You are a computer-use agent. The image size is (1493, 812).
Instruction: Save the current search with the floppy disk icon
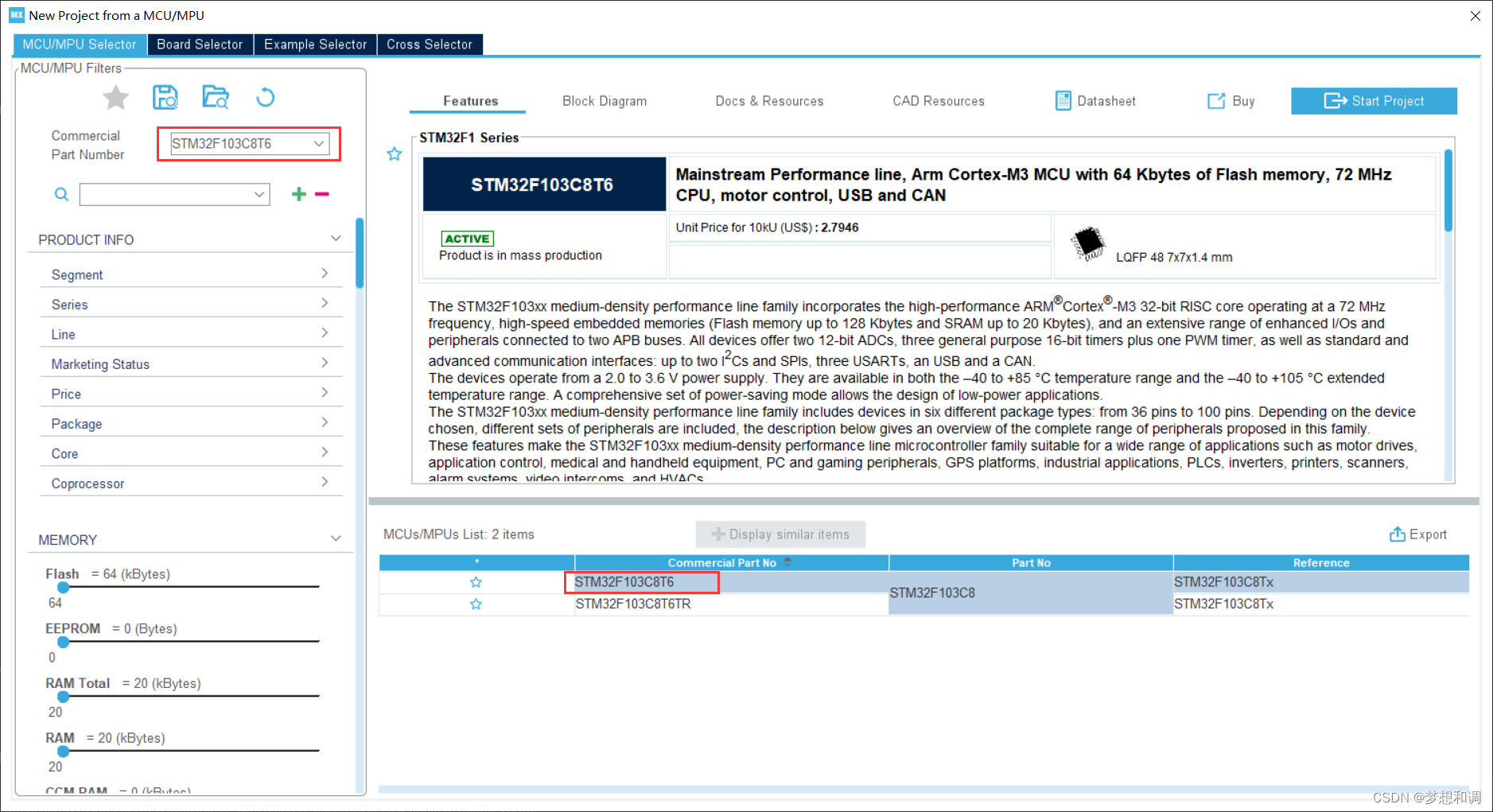[165, 97]
